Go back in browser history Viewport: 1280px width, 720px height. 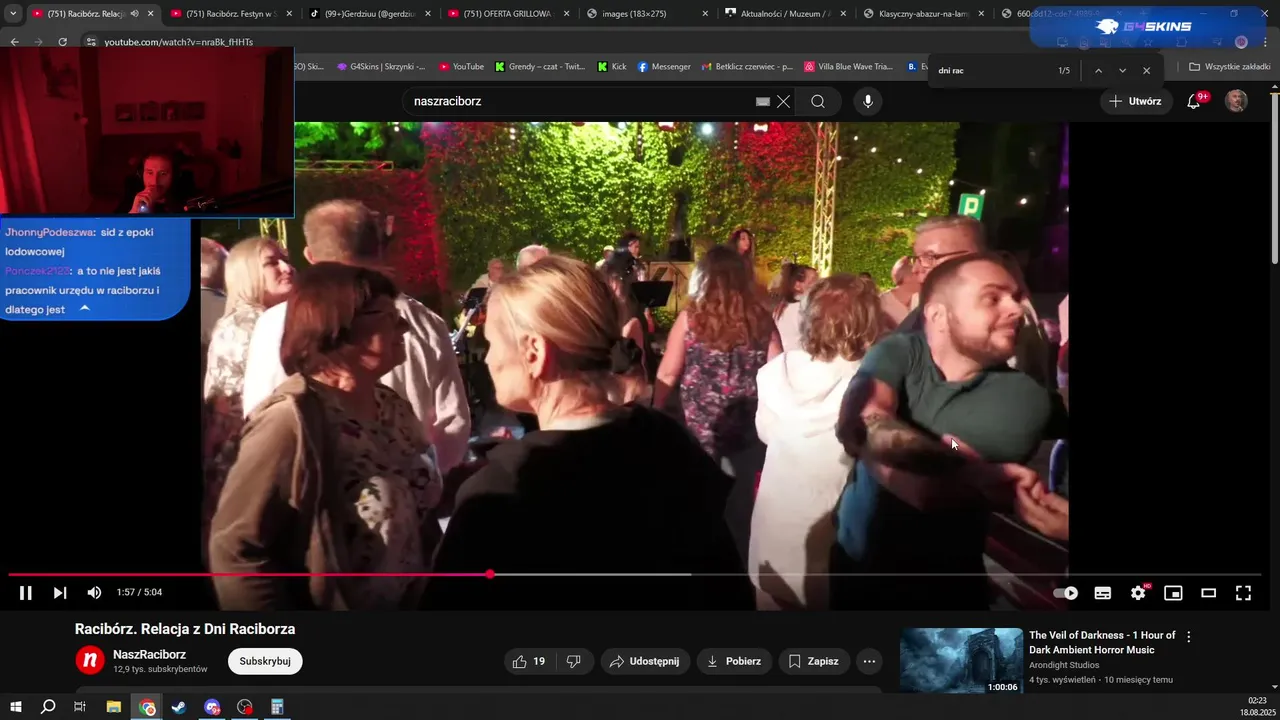14,42
